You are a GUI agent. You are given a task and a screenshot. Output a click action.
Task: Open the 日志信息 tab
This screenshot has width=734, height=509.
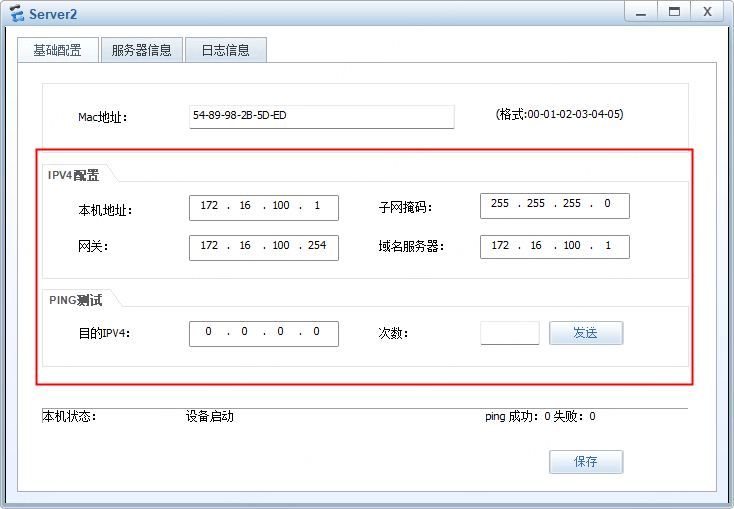point(226,50)
